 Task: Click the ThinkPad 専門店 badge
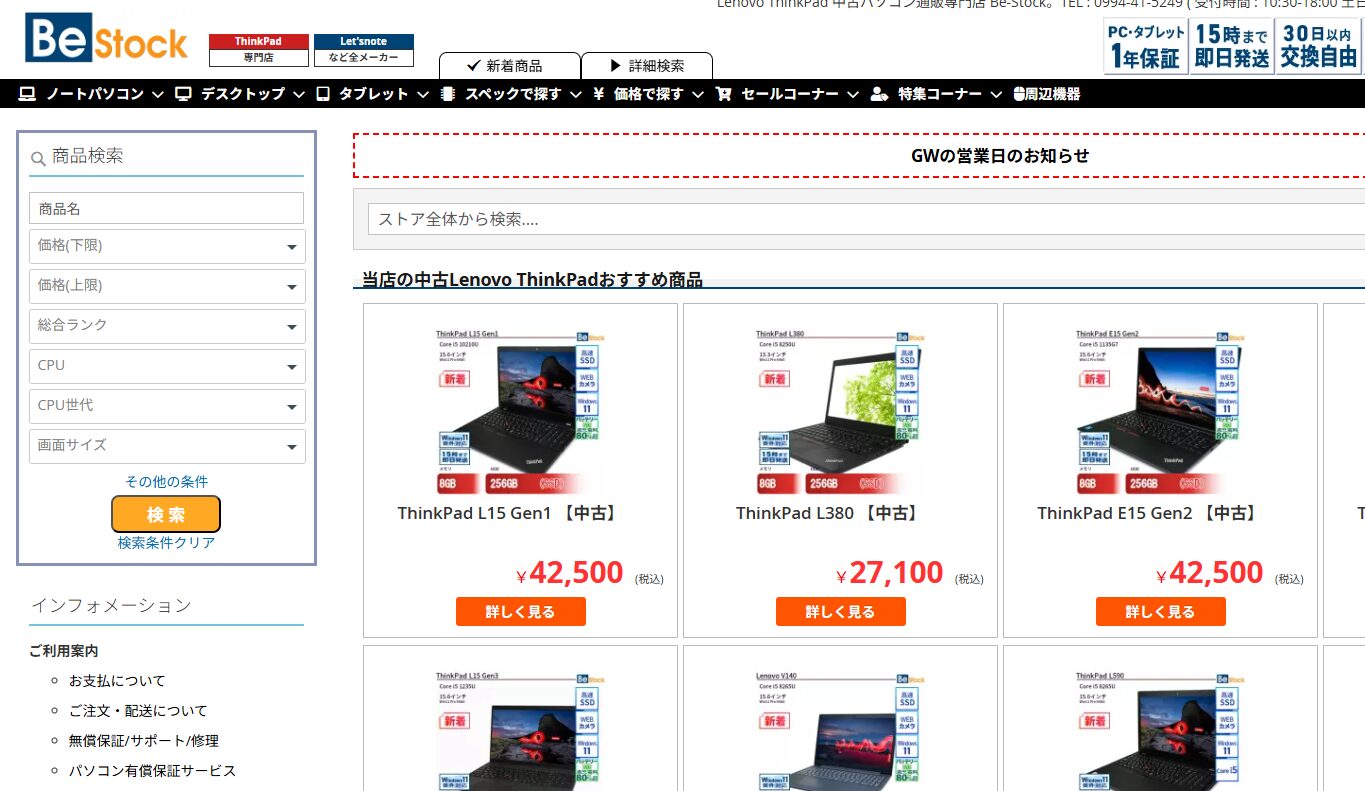pyautogui.click(x=259, y=50)
